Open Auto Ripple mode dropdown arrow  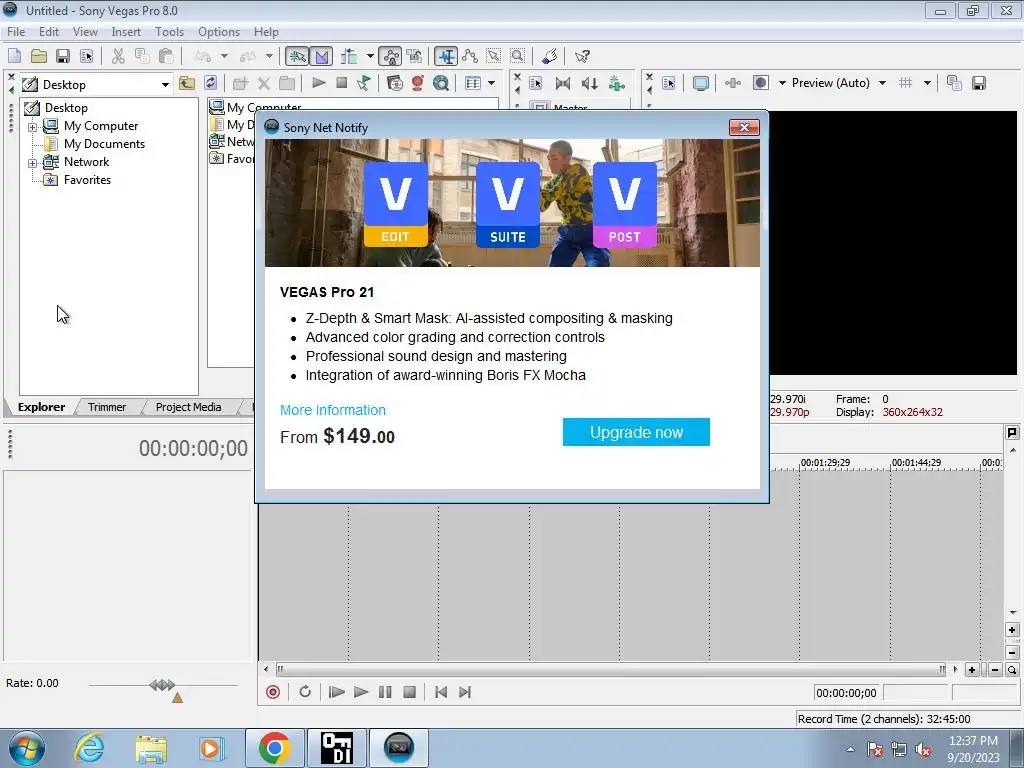click(x=370, y=56)
